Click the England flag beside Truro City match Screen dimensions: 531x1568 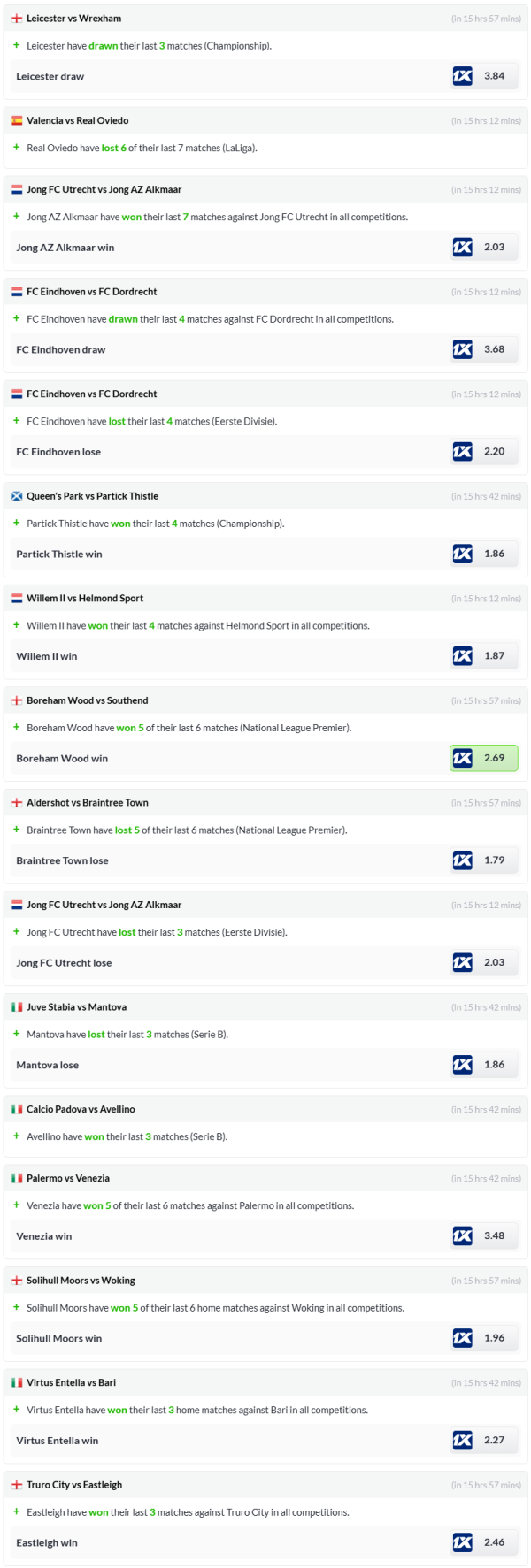coord(16,1485)
